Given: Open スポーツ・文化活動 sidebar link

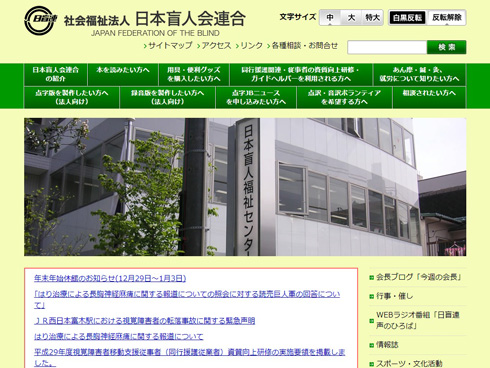Looking at the screenshot, I should pos(409,364).
